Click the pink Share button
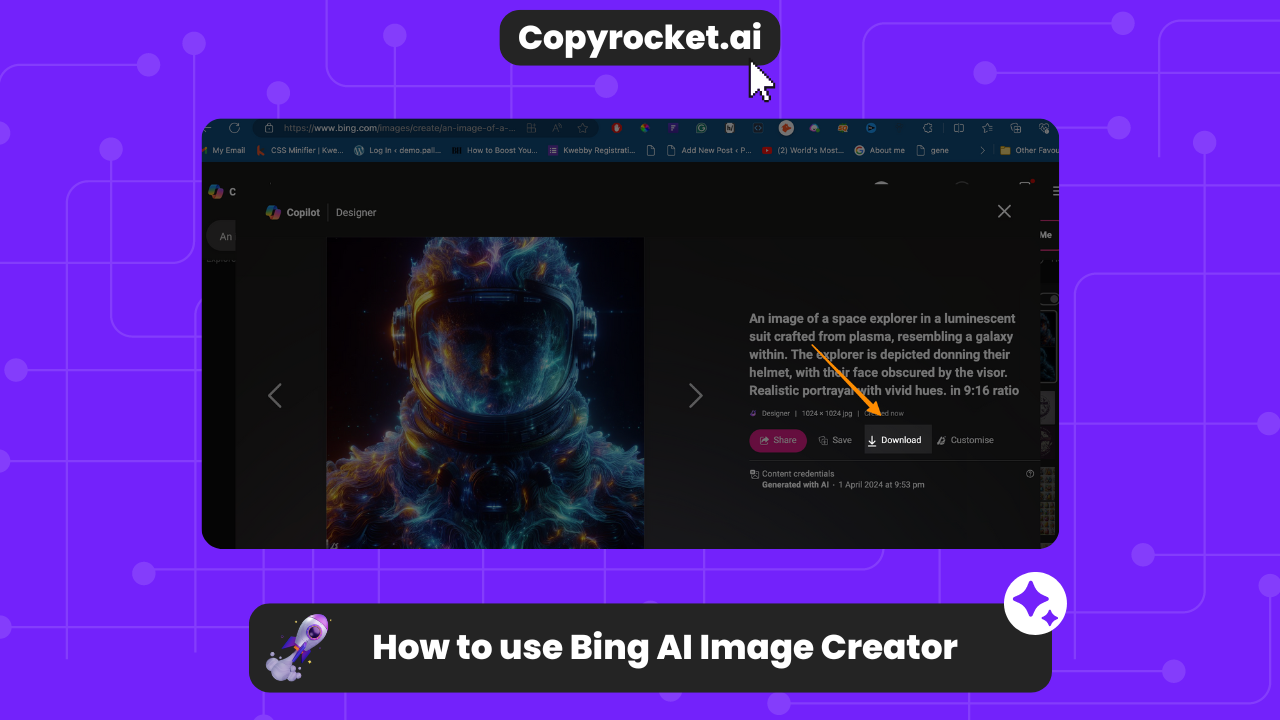Image resolution: width=1280 pixels, height=720 pixels. [x=778, y=440]
